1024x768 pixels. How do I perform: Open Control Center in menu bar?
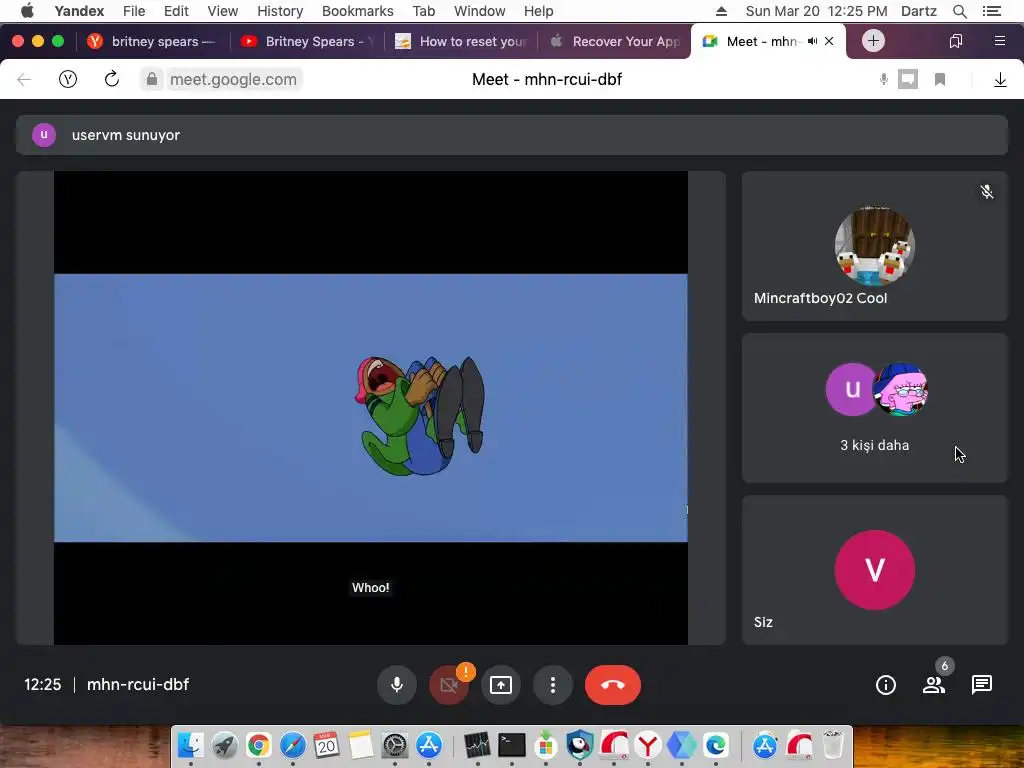tap(991, 11)
